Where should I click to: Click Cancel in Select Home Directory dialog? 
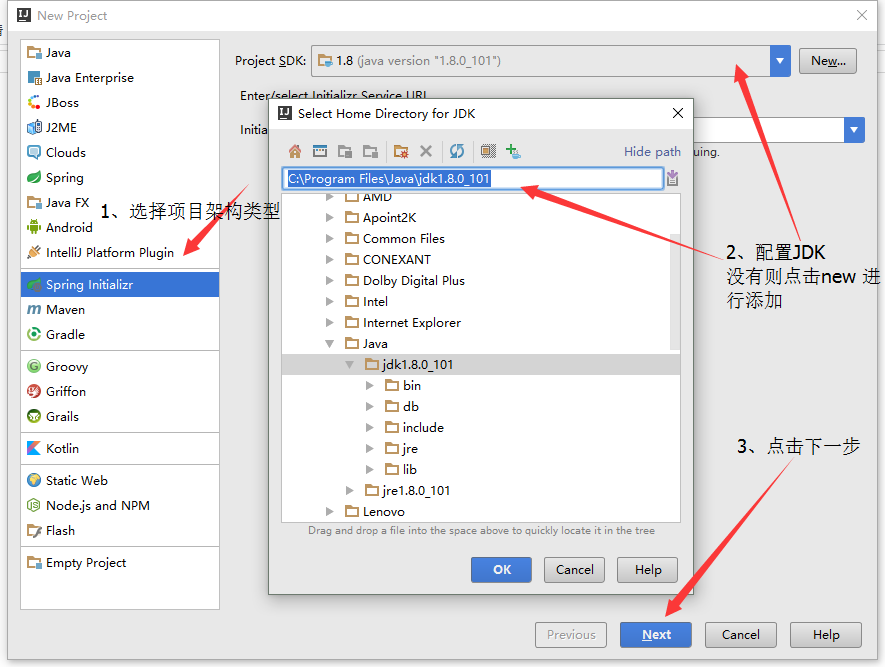[574, 570]
